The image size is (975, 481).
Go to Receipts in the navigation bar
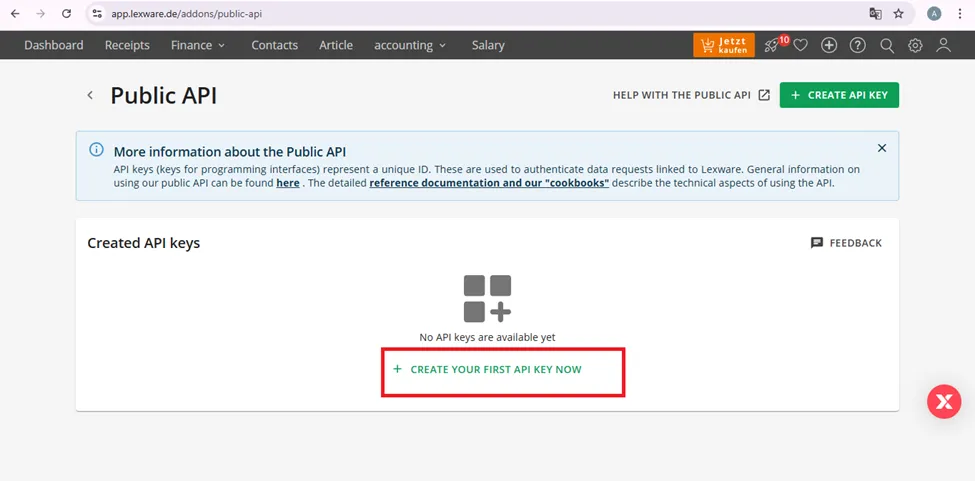127,45
